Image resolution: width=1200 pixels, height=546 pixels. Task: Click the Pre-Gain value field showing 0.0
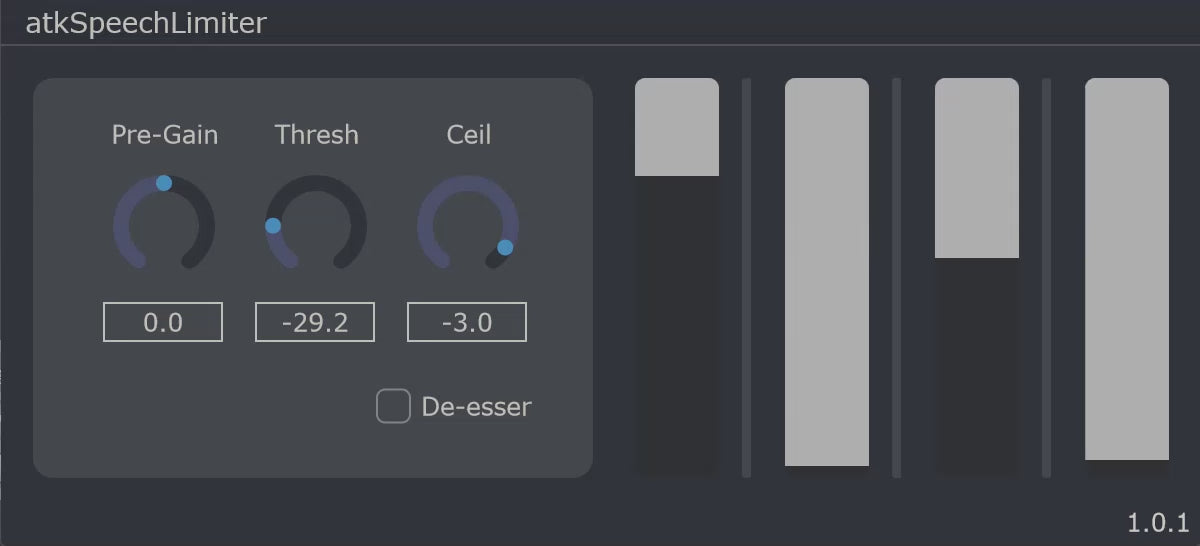pyautogui.click(x=163, y=322)
